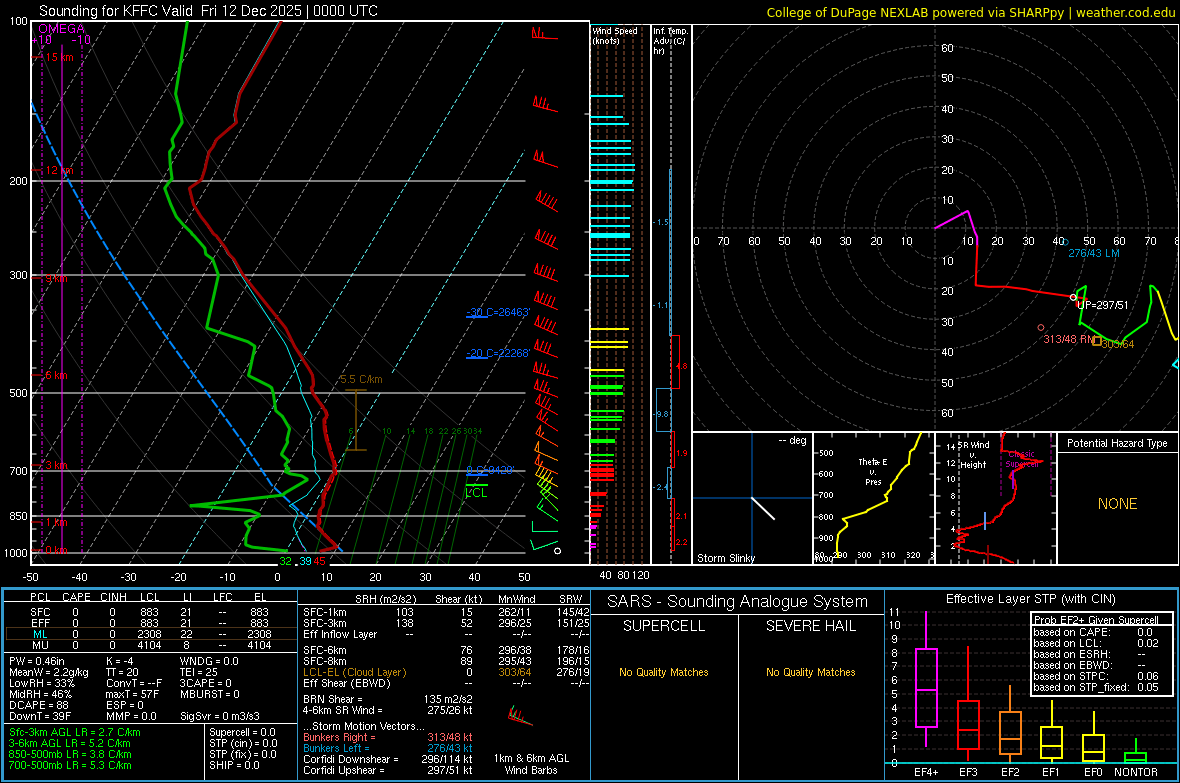Click the SUPERCELL column heading
Screen dimensions: 1180x783
tap(664, 626)
